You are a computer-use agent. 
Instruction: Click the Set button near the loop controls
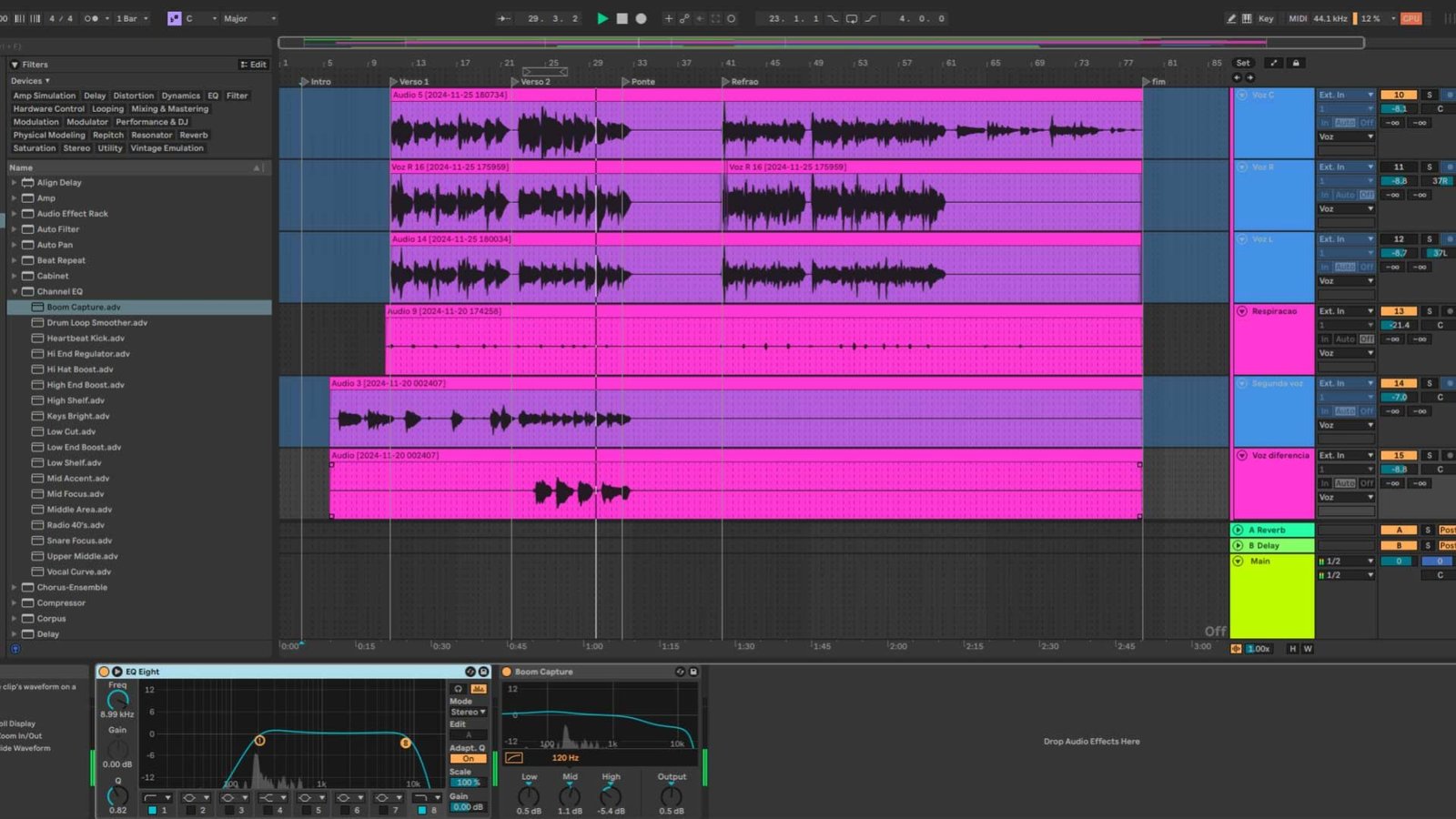[1243, 62]
